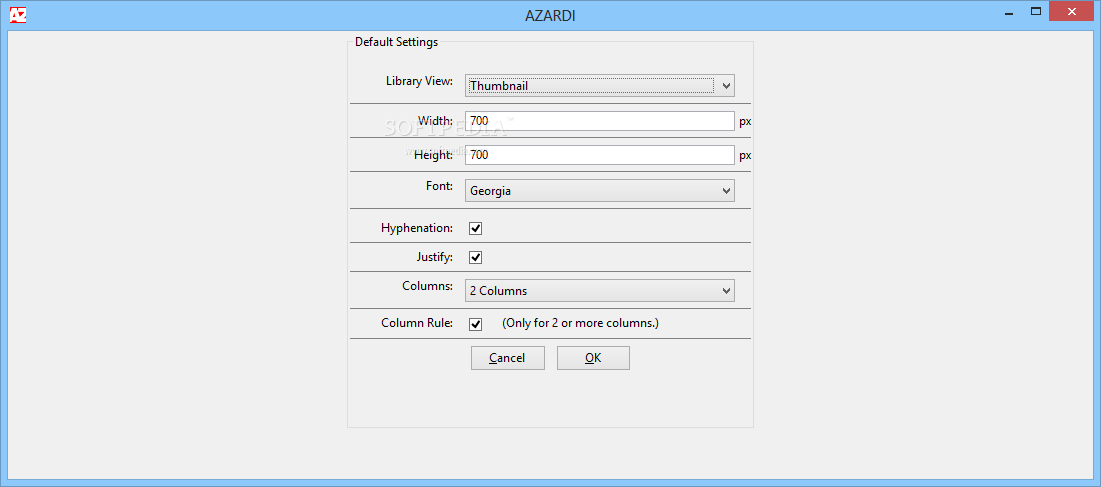This screenshot has height=487, width=1101.
Task: Toggle the Justify checkbox
Action: [475, 257]
